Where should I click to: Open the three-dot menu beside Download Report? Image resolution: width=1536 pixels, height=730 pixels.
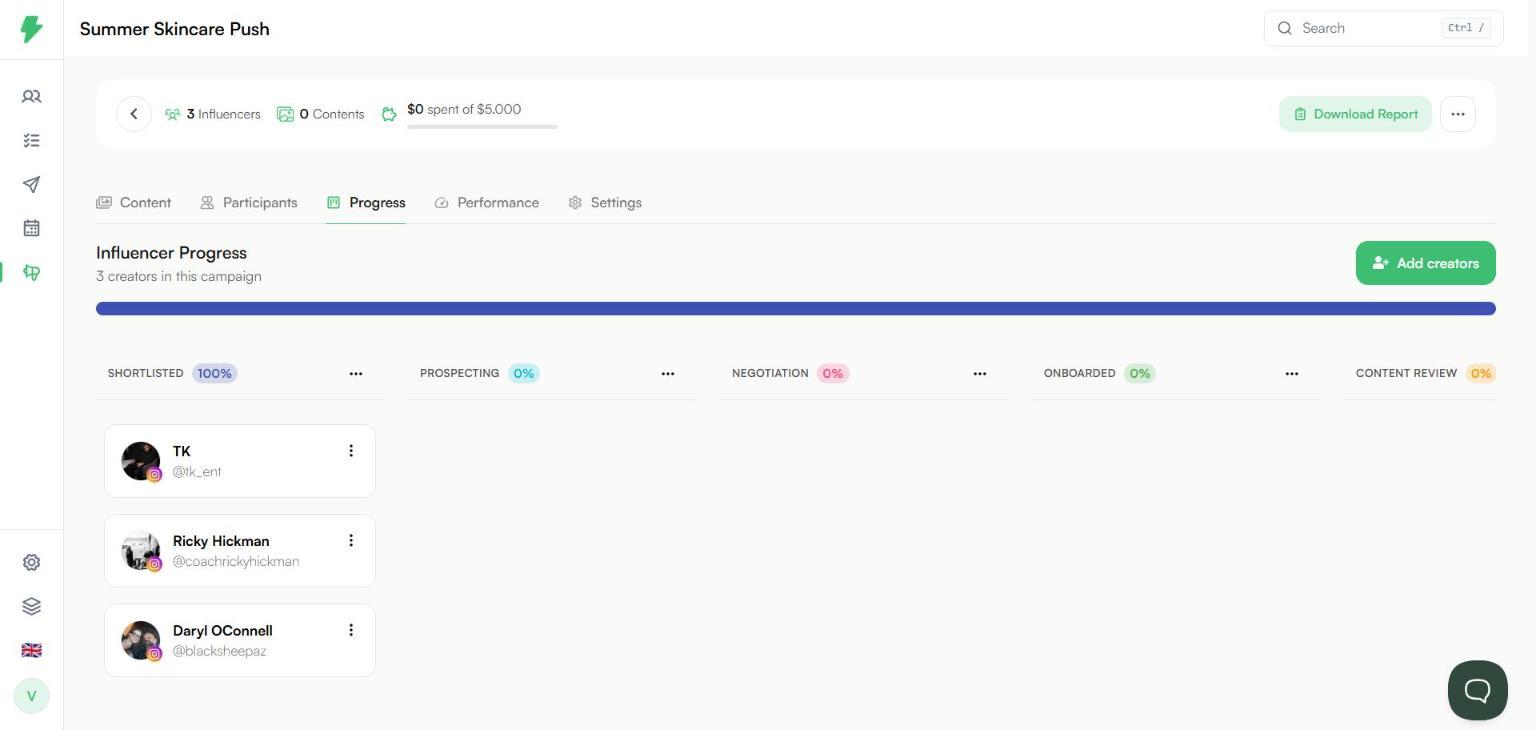click(1458, 114)
